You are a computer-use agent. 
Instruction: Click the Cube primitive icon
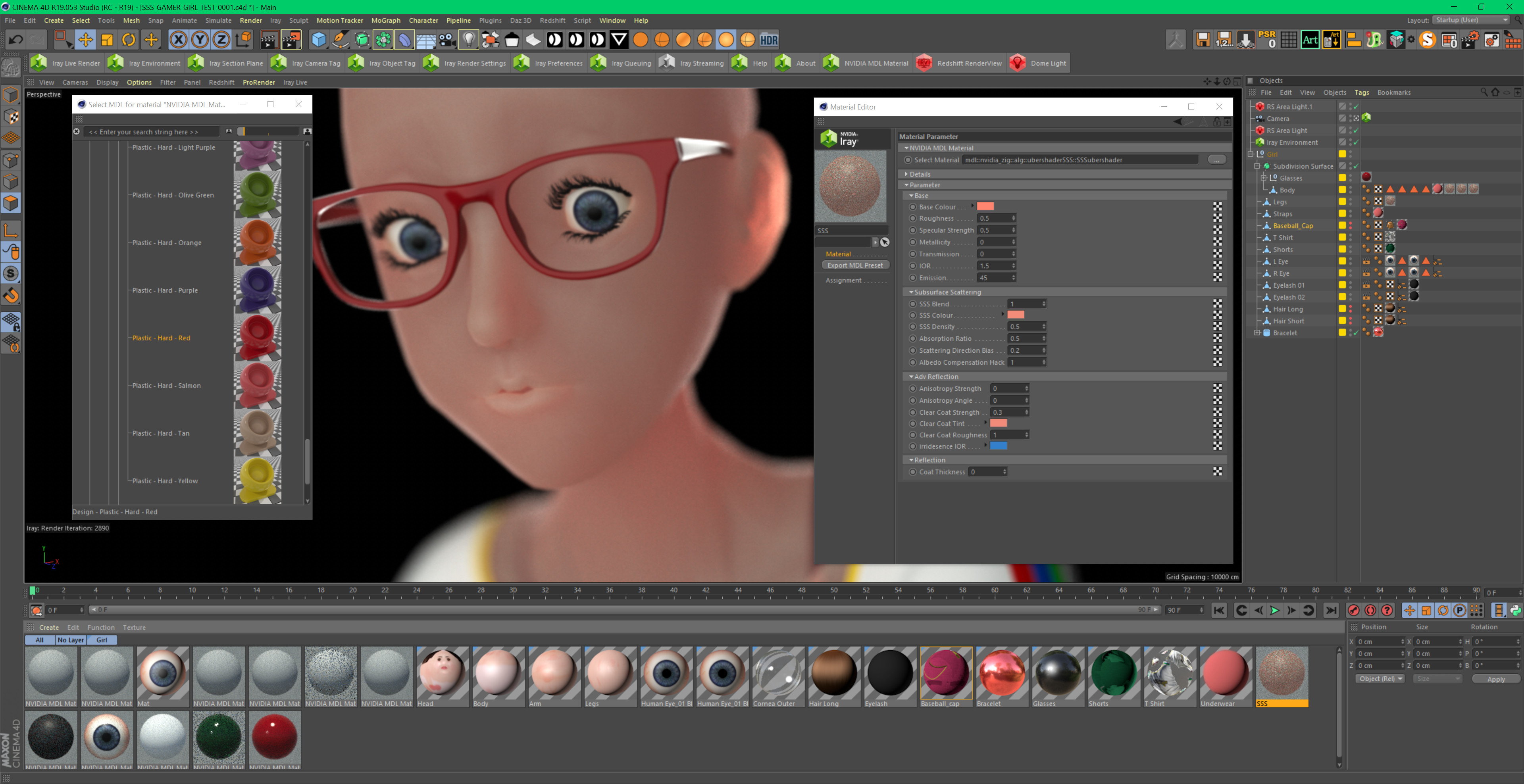pos(319,40)
